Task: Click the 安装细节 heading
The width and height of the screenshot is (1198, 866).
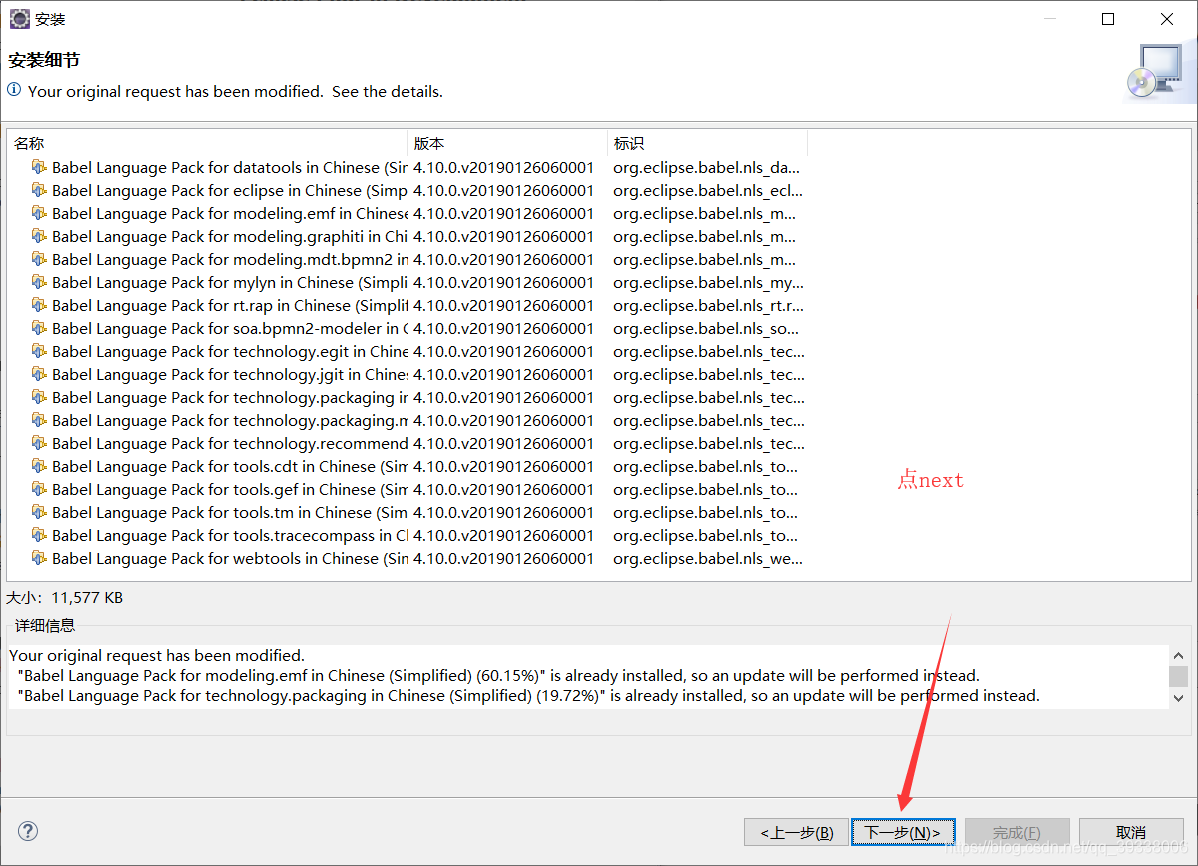Action: 44,60
